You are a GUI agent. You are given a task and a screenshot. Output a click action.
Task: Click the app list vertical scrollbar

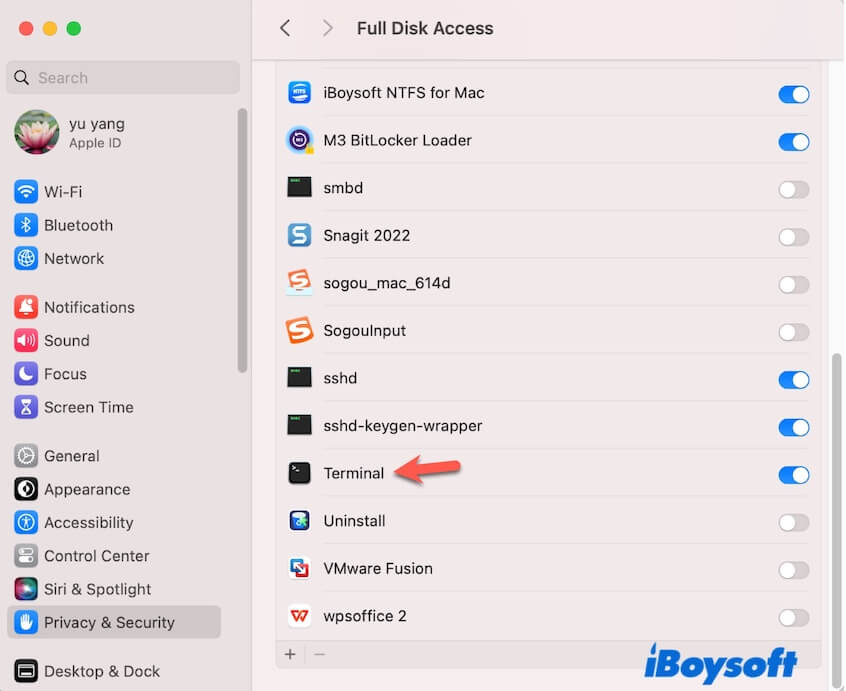[838, 500]
